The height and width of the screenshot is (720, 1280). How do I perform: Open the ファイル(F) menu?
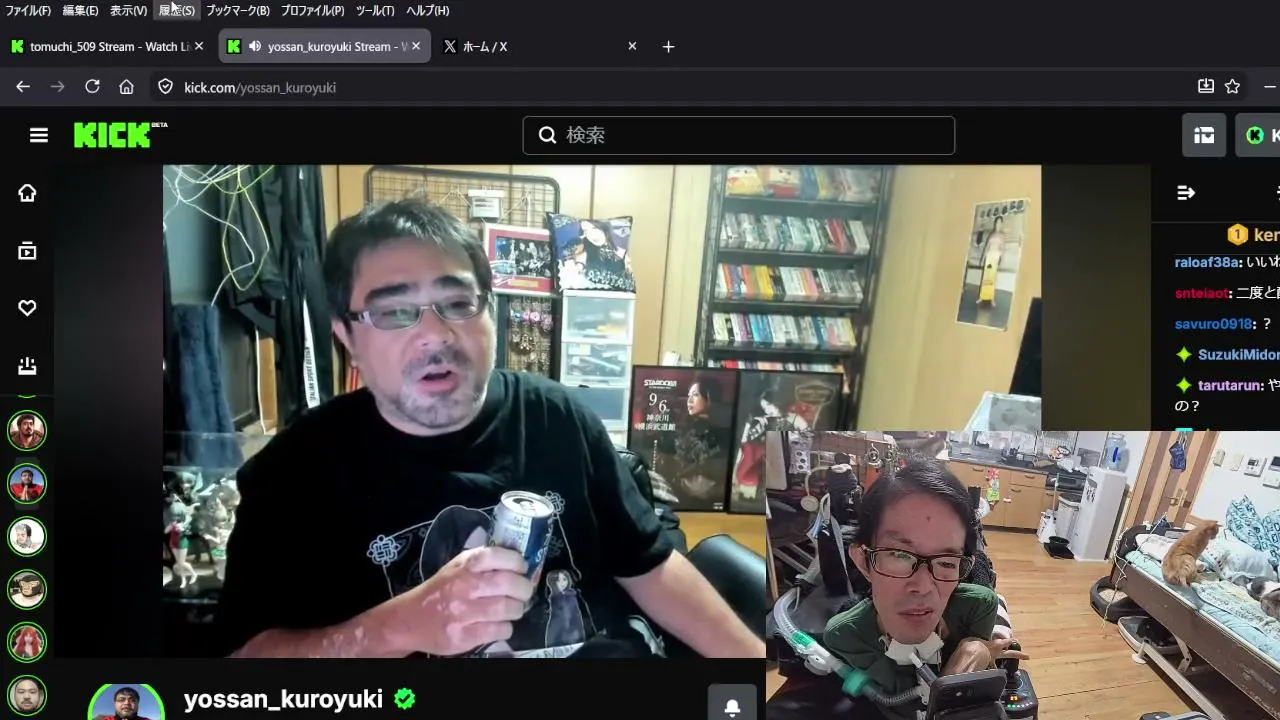[x=28, y=11]
